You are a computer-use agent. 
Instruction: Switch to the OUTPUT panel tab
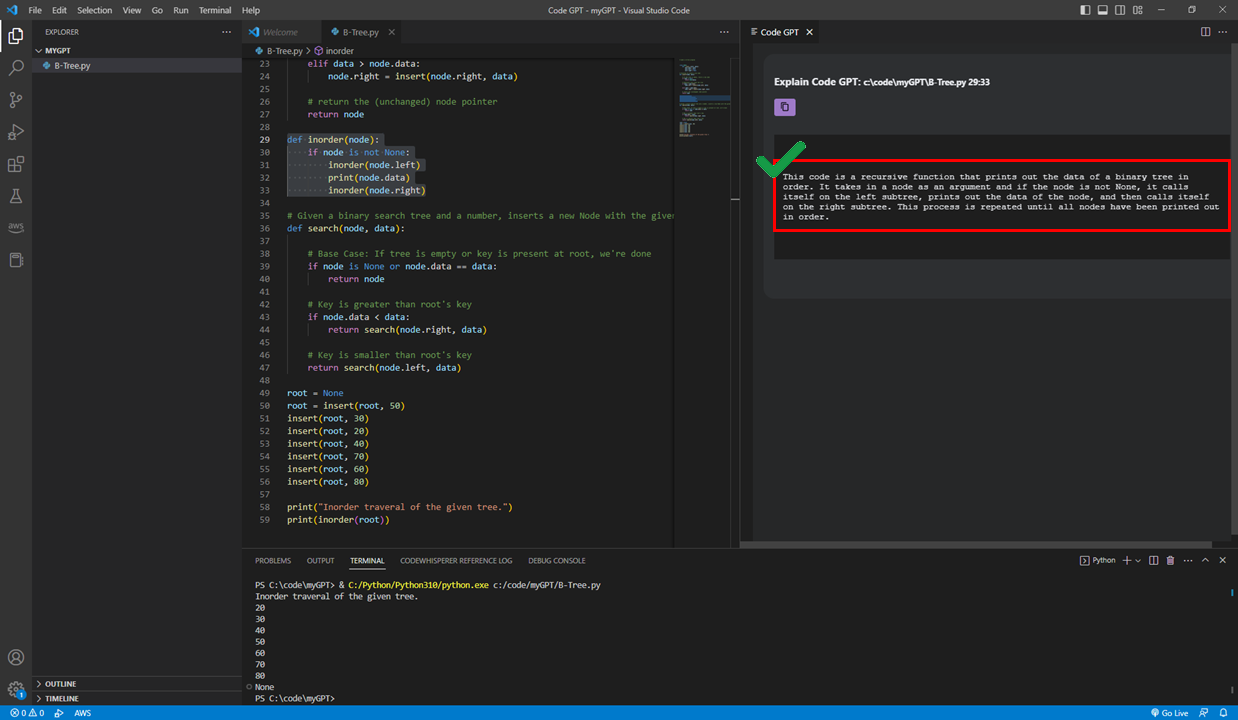coord(321,561)
